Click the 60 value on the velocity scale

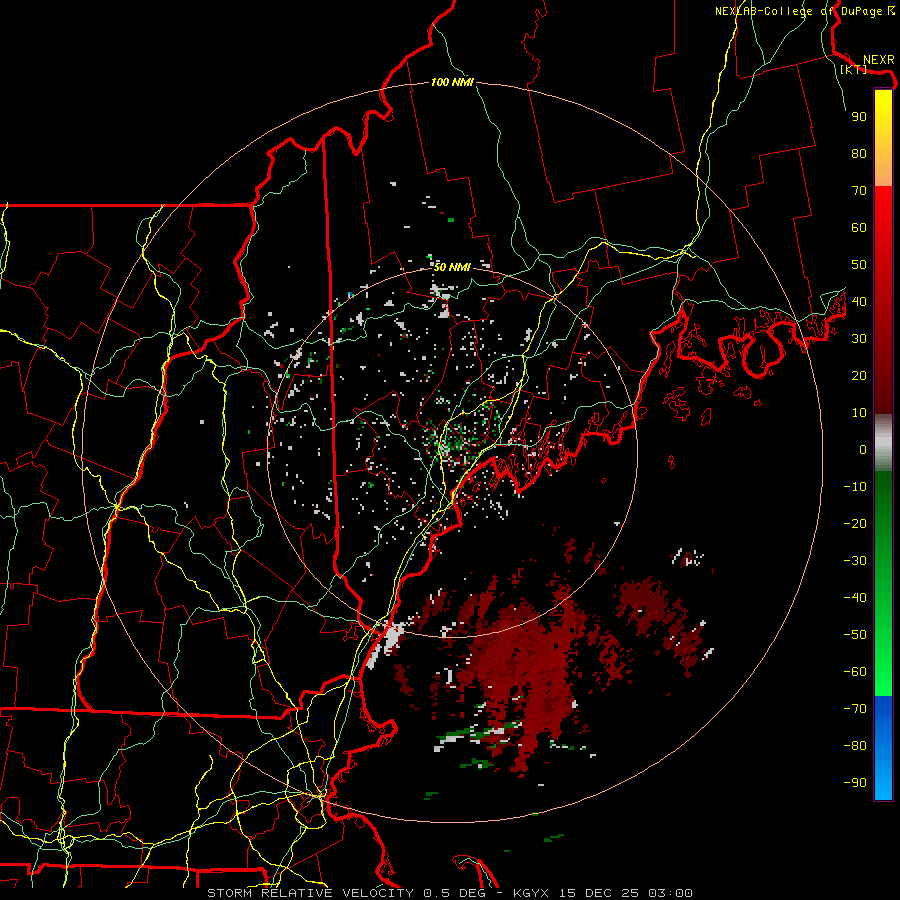click(x=859, y=228)
